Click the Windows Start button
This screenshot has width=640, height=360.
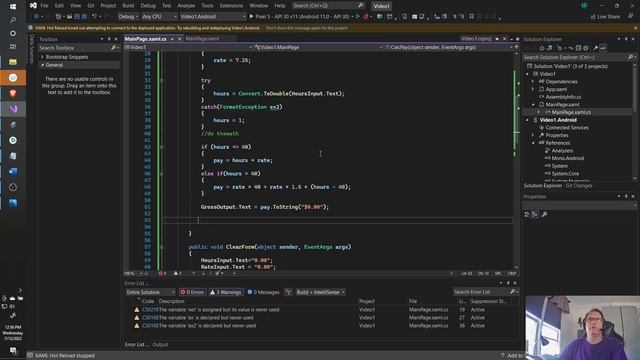click(13, 7)
